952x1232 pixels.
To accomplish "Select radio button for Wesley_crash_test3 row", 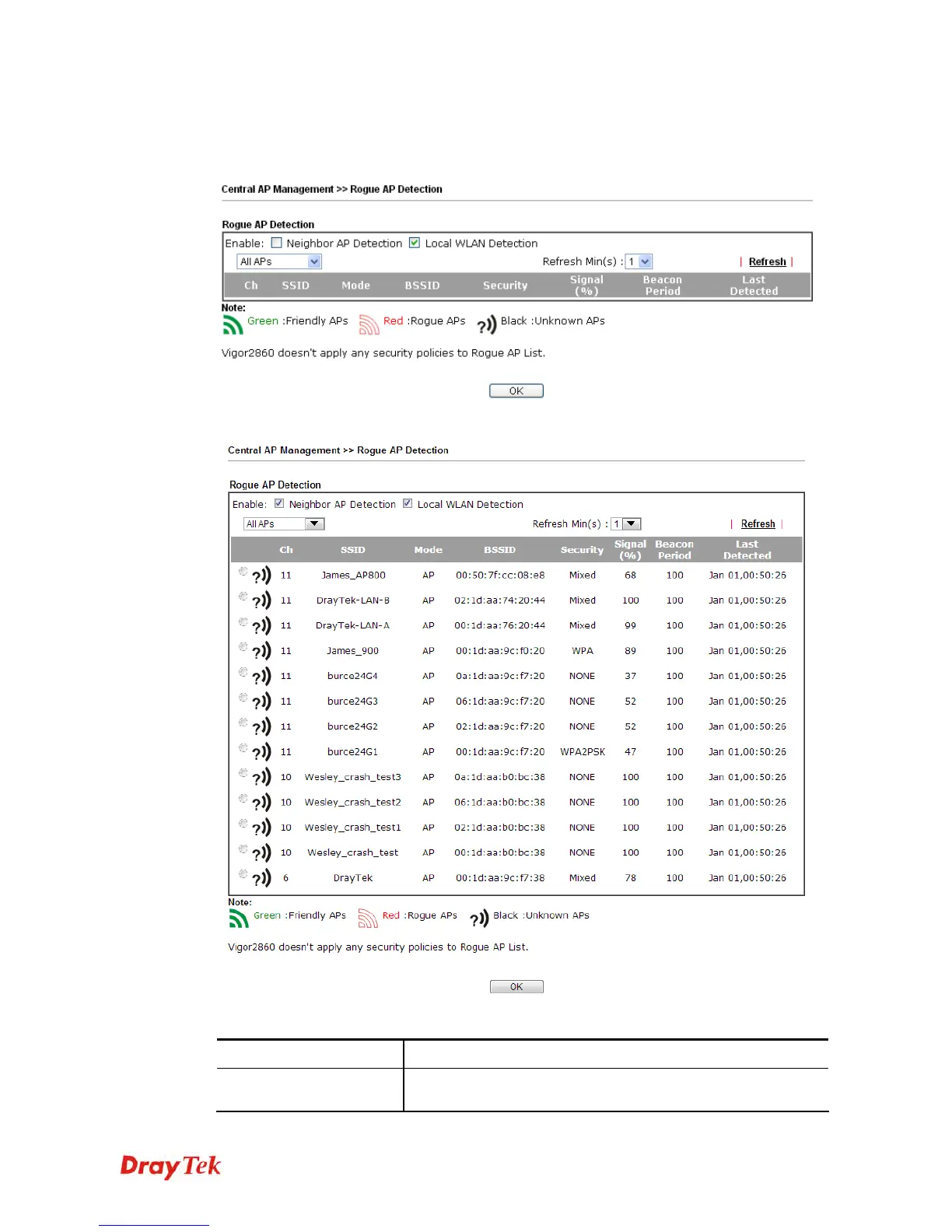I will click(243, 773).
